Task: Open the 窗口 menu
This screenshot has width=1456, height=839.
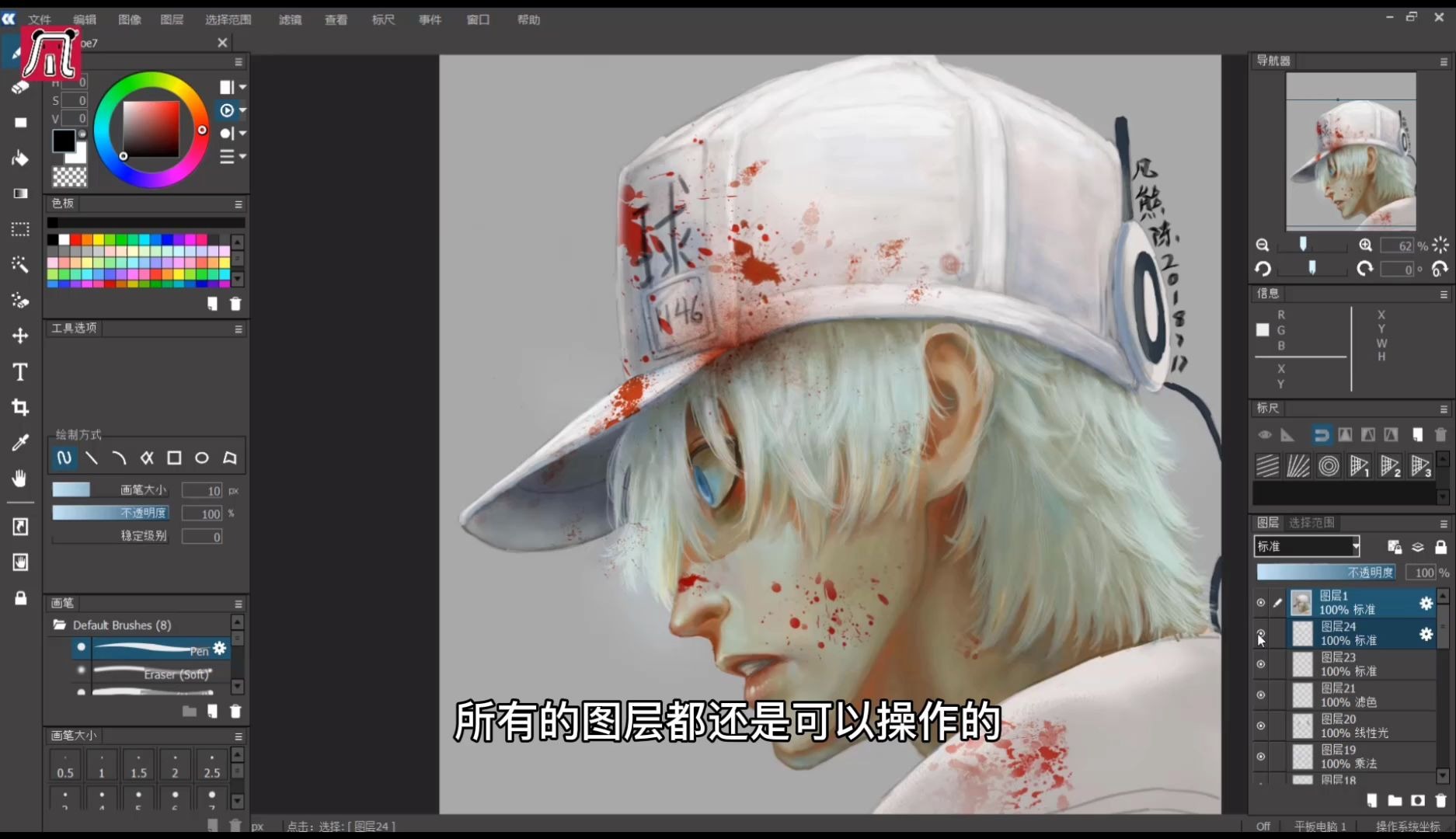Action: click(478, 19)
